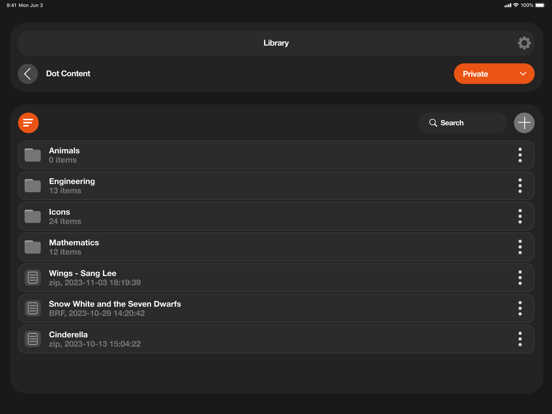Open more options for Icons folder
Viewport: 552px width, 414px height.
[x=520, y=217]
